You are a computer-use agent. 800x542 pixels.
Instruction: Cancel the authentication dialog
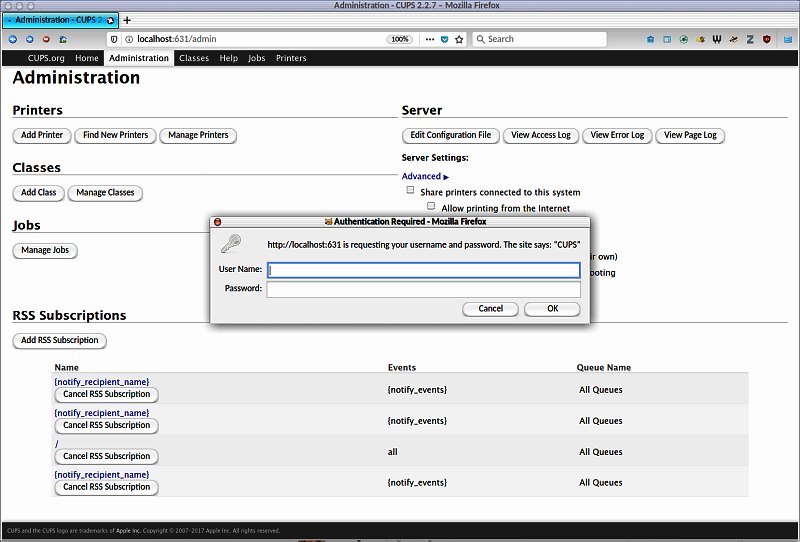pyautogui.click(x=491, y=309)
